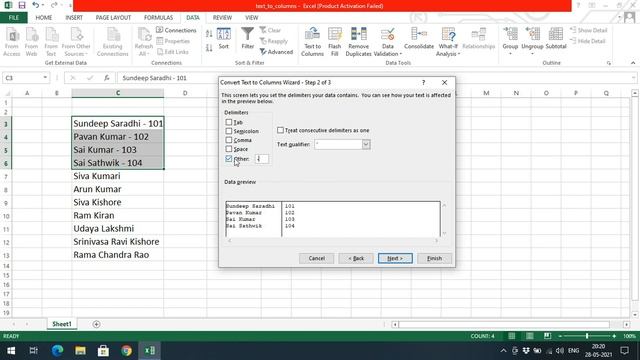
Task: Click the Undo arrow icon
Action: (x=36, y=5)
